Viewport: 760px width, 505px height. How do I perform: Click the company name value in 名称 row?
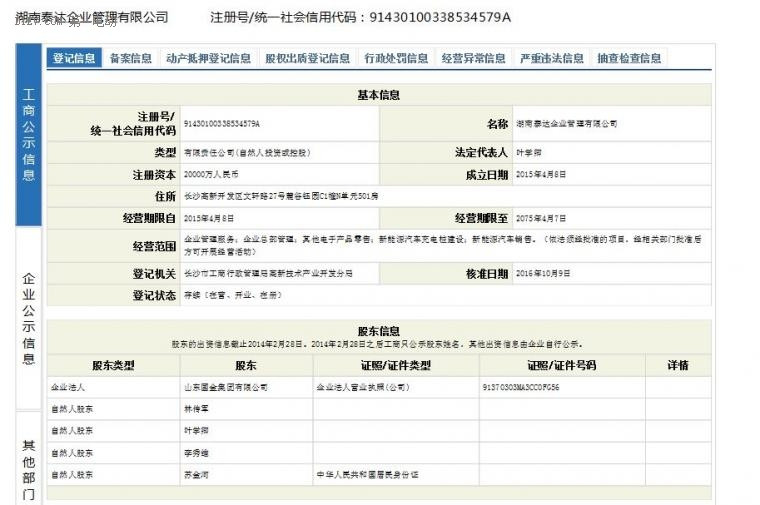pos(567,124)
